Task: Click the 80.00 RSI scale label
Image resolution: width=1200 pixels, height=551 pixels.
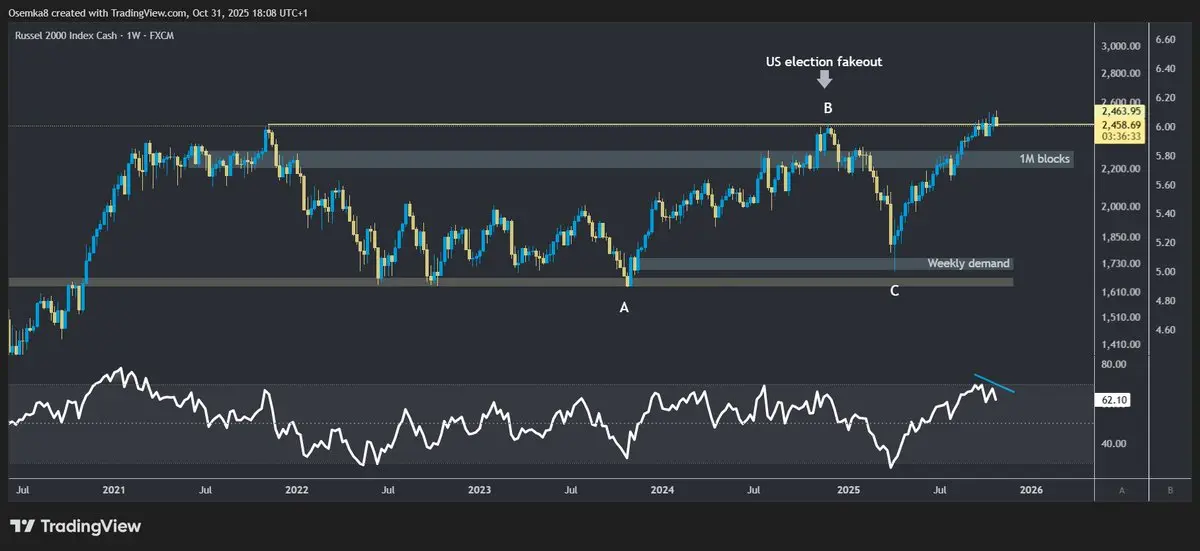Action: pyautogui.click(x=1115, y=366)
